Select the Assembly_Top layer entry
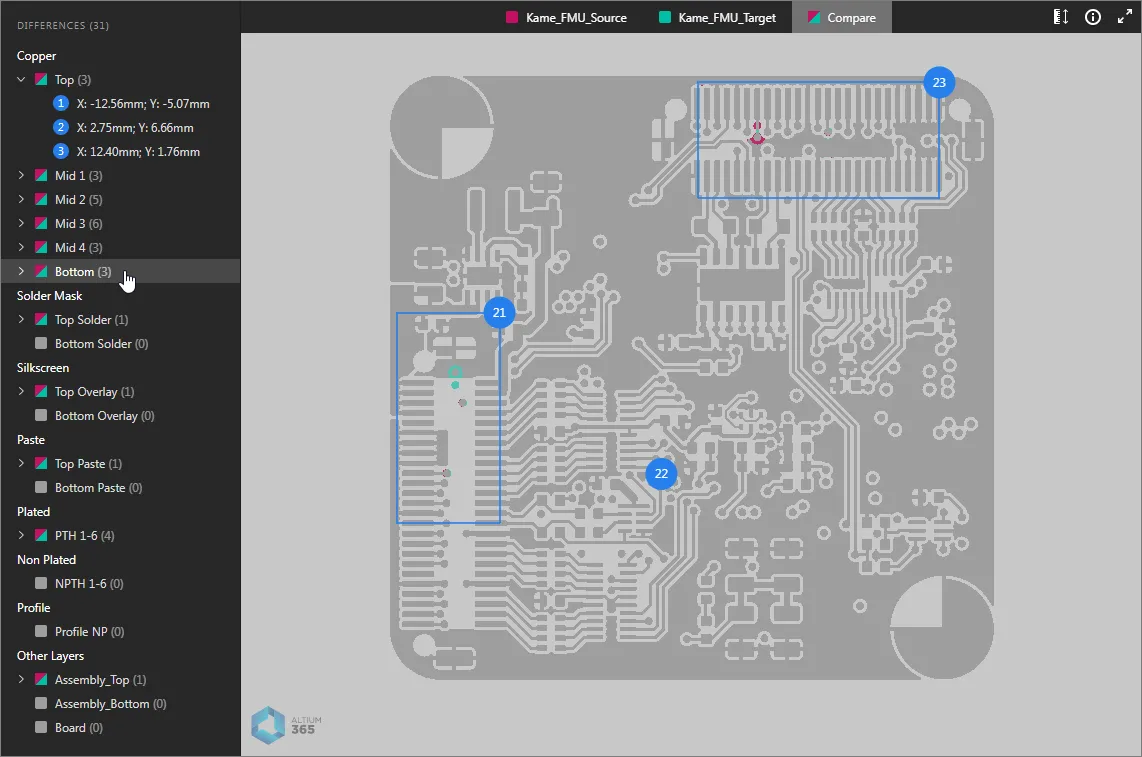 coord(92,680)
